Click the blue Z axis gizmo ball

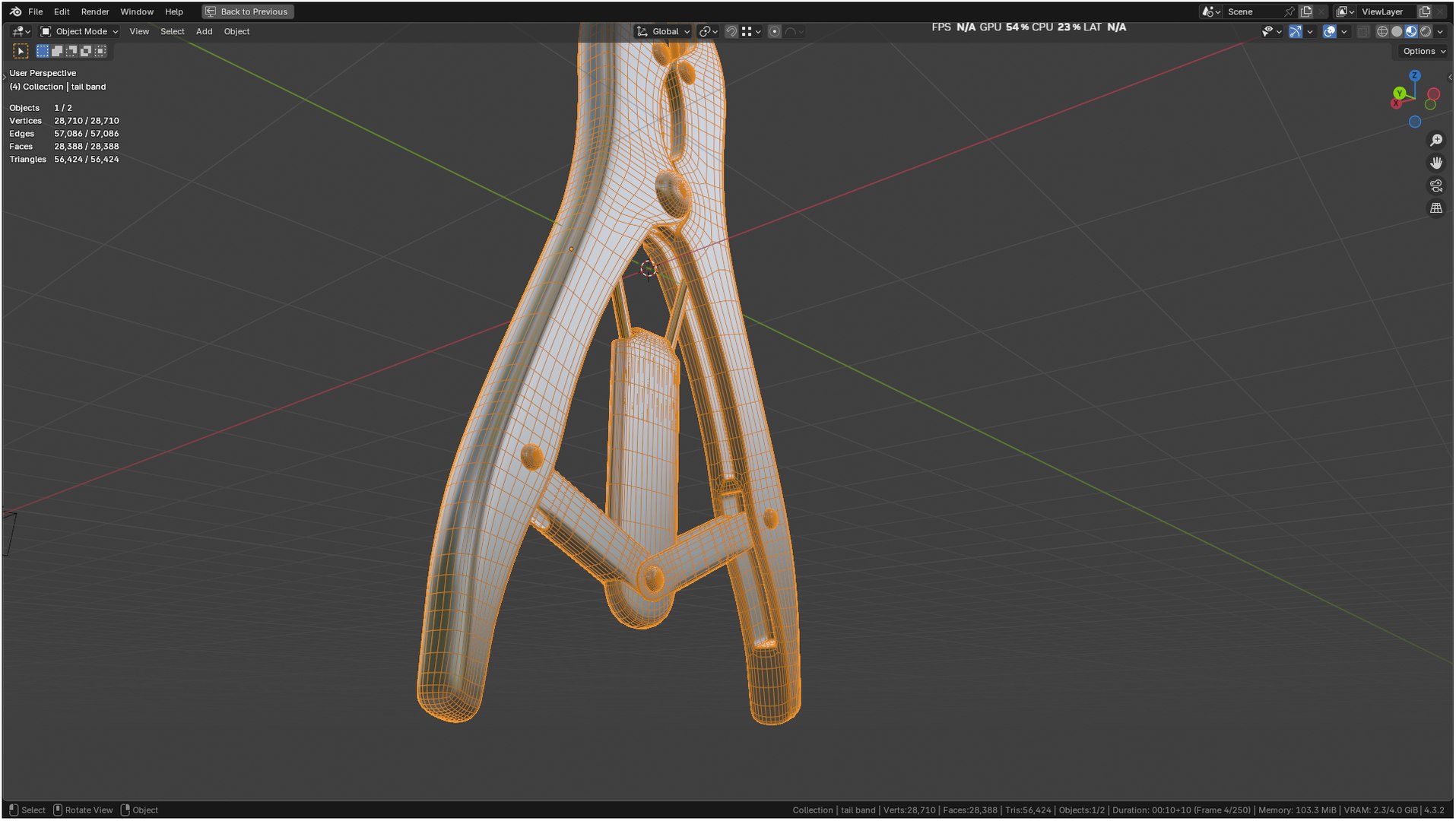1414,76
